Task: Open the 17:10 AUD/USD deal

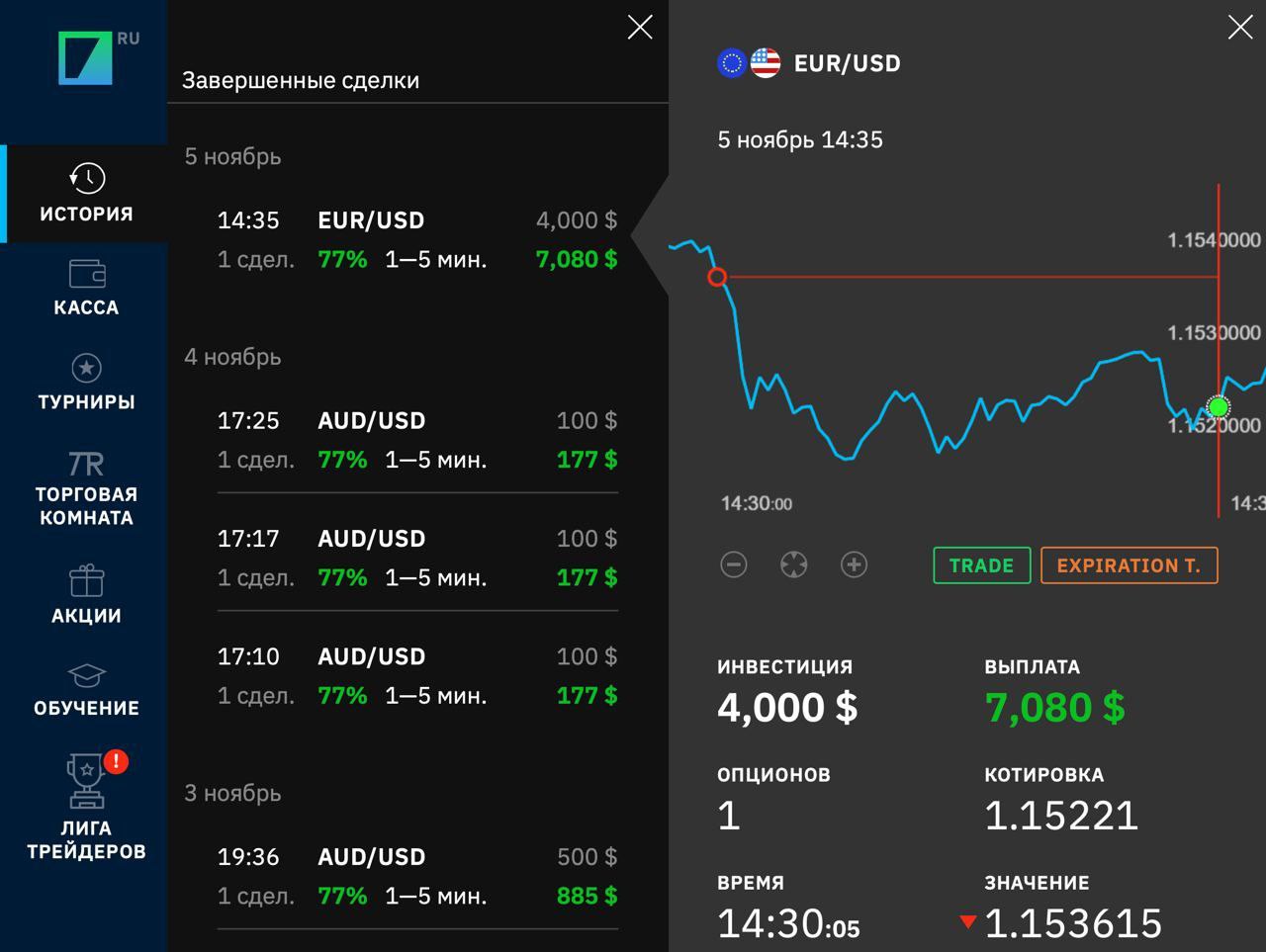Action: 417,675
